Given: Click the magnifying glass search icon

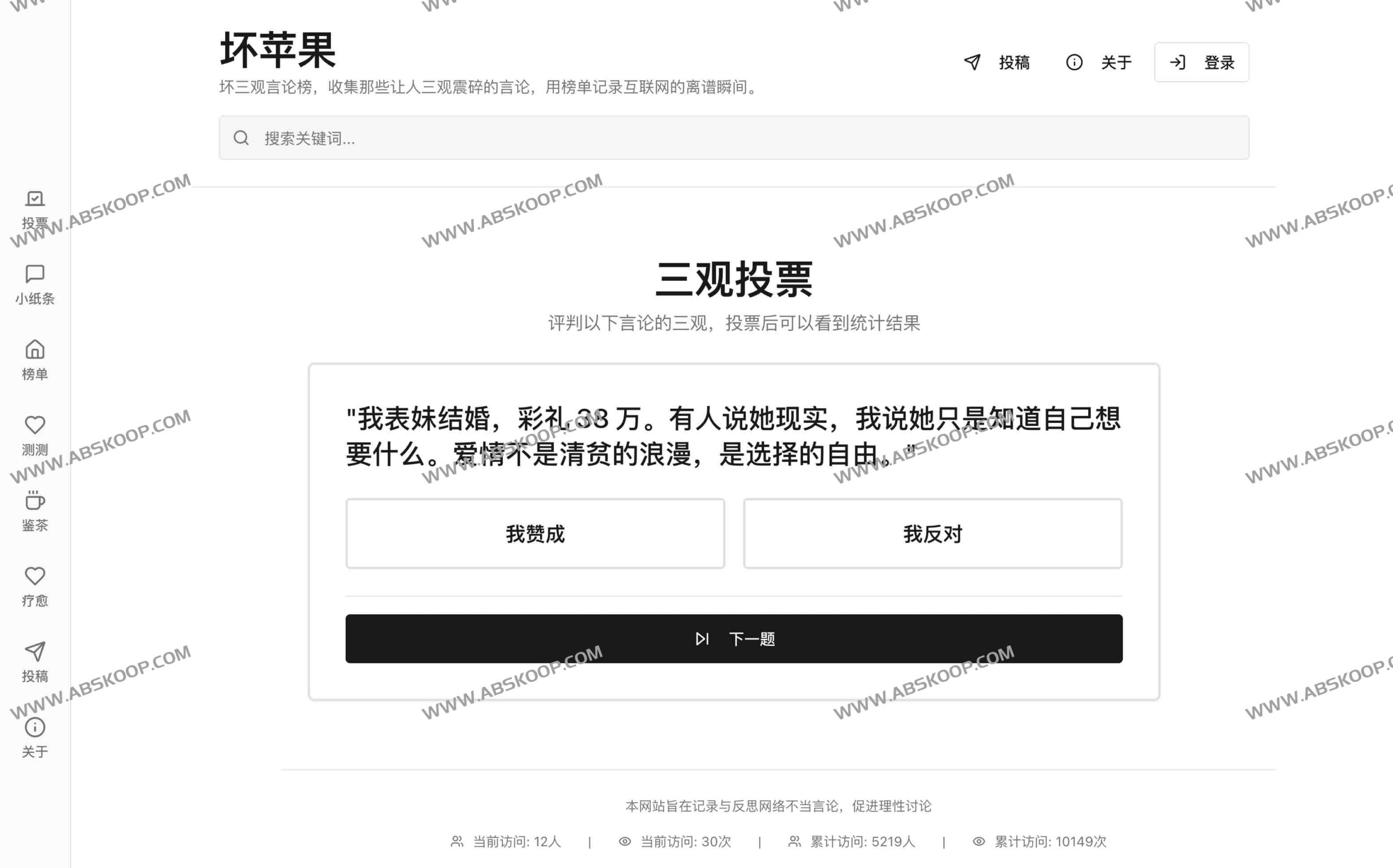Looking at the screenshot, I should 241,138.
